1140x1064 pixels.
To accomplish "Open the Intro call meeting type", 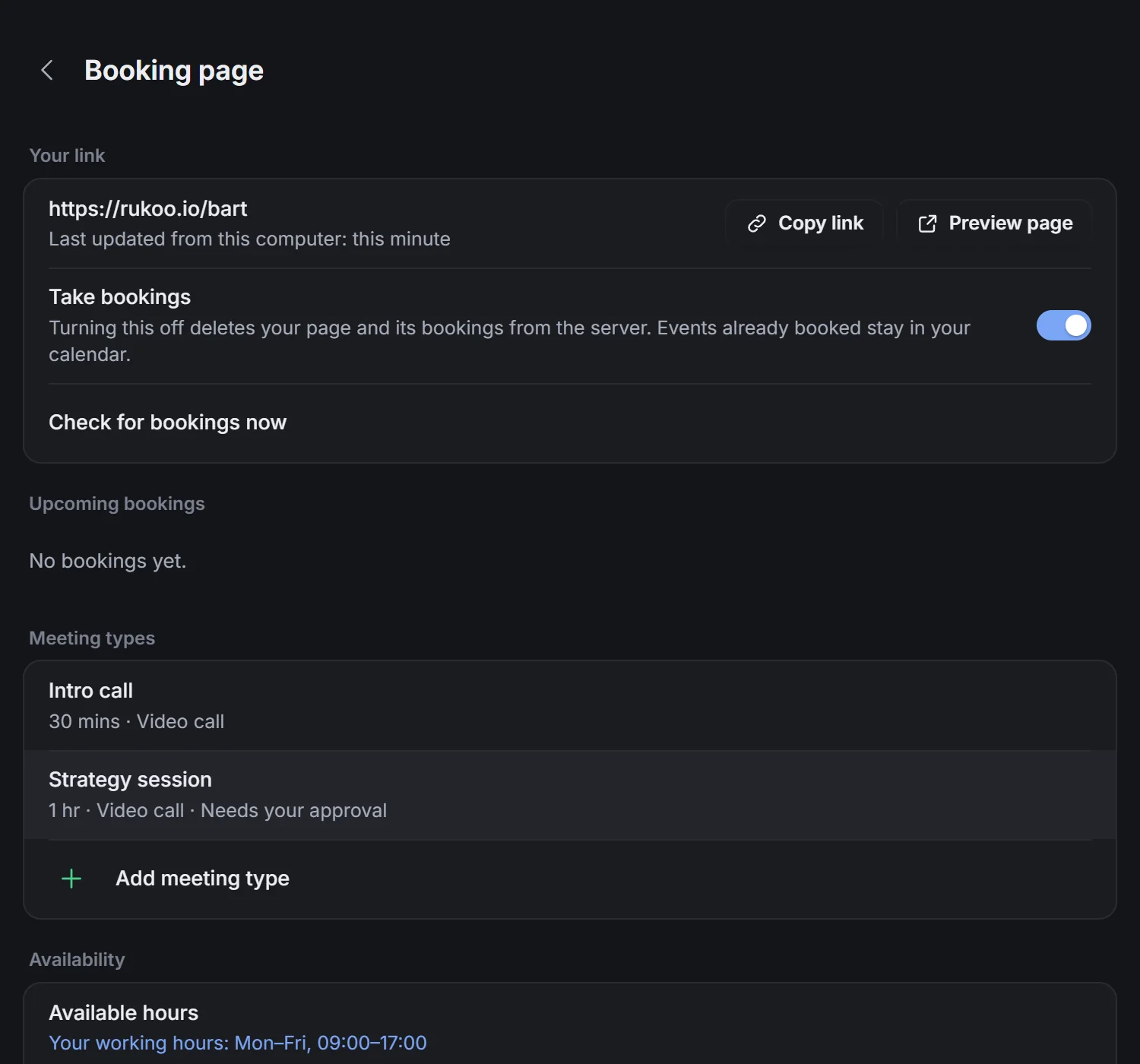I will 570,706.
